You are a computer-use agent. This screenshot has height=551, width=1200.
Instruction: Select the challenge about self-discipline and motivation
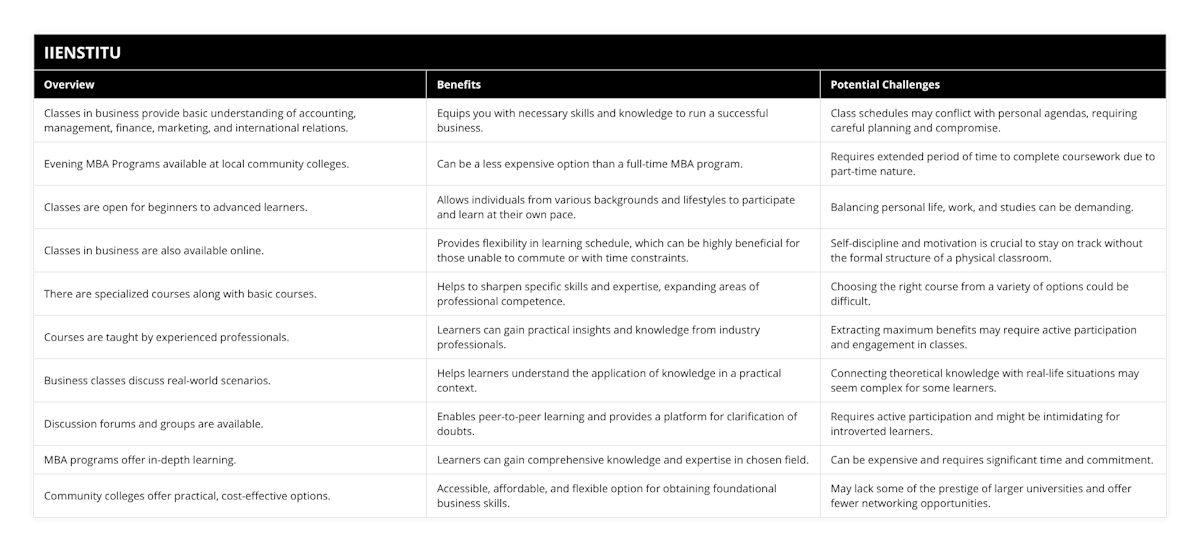[993, 251]
